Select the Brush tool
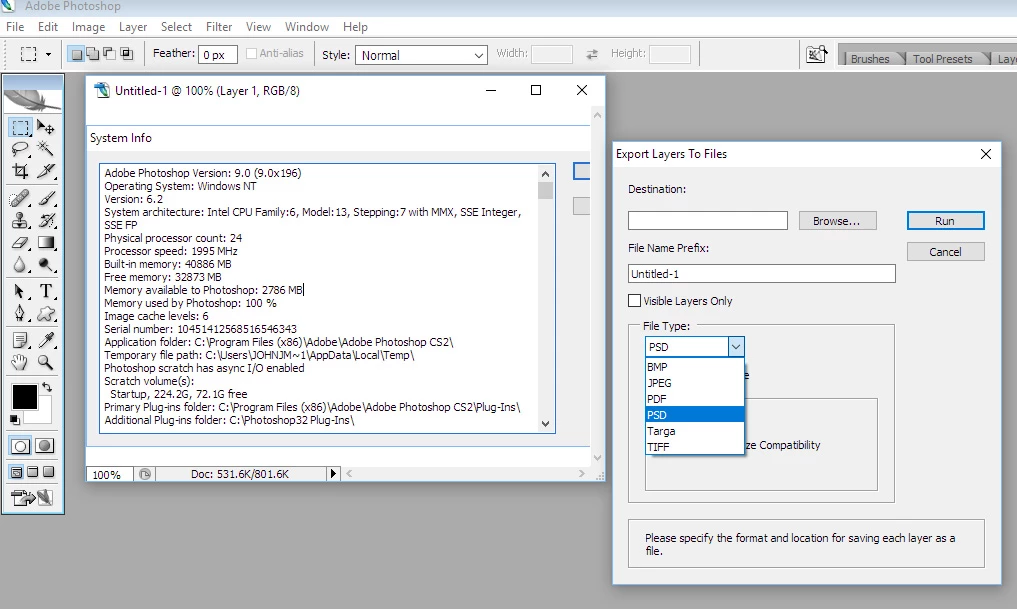The image size is (1017, 609). [45, 198]
